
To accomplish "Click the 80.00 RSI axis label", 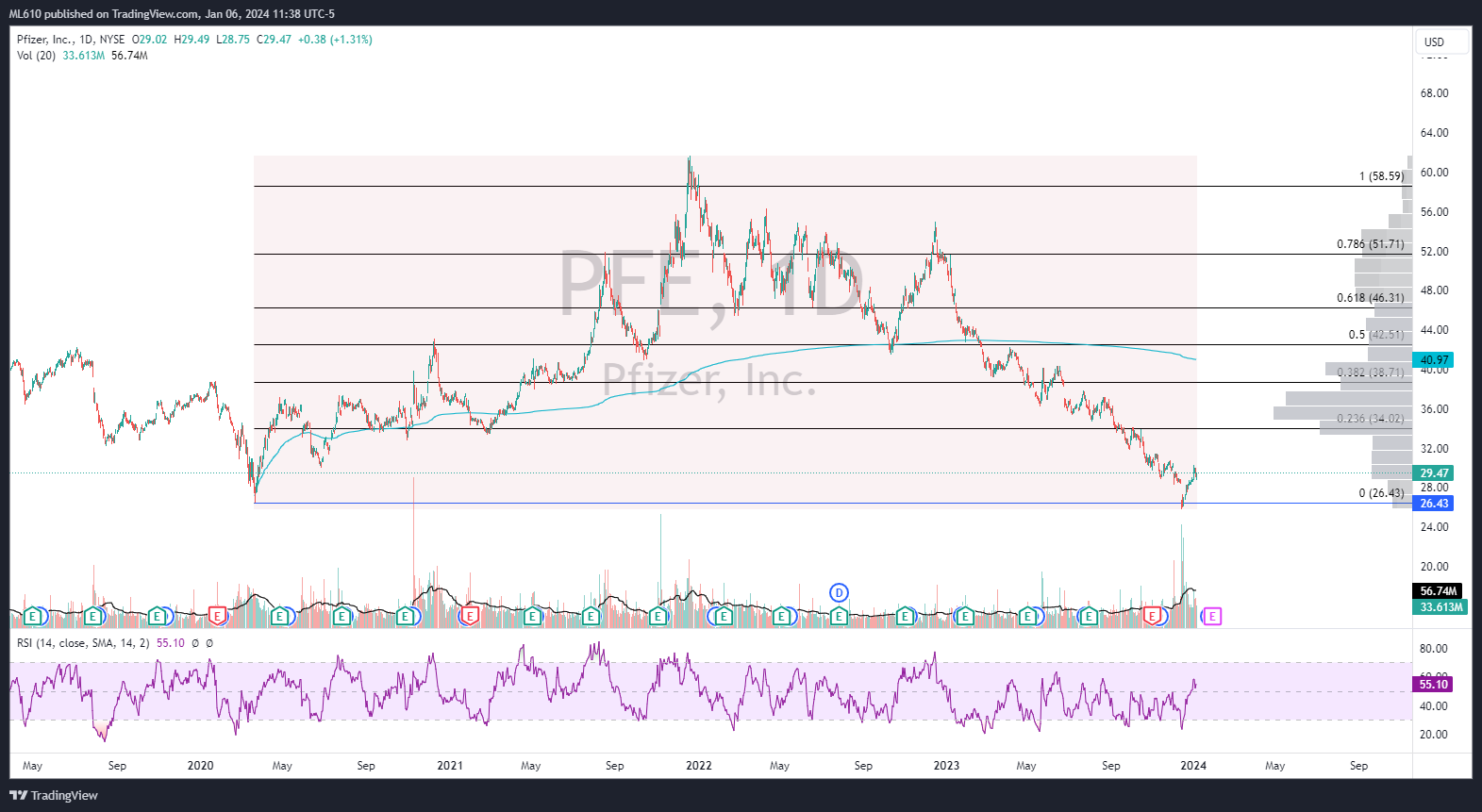I will [x=1434, y=649].
